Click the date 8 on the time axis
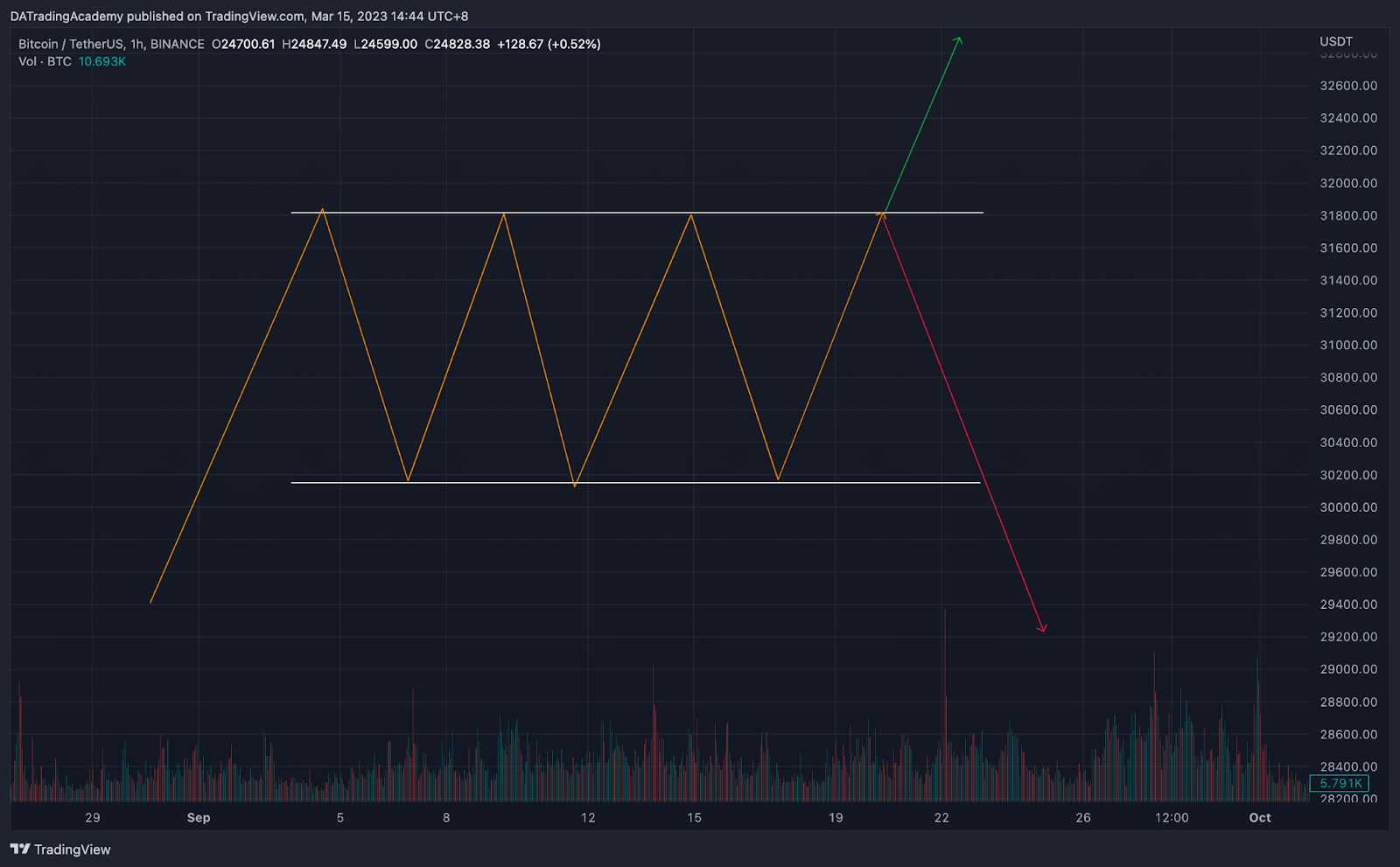Viewport: 1400px width, 867px height. tap(446, 817)
